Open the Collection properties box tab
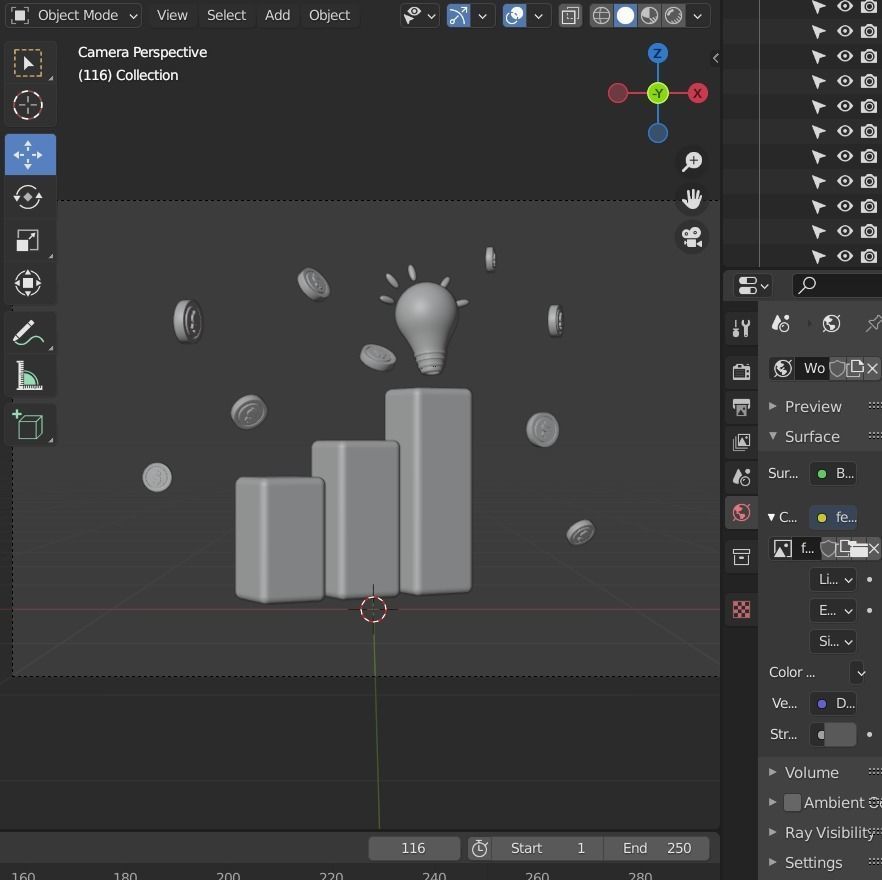 click(x=741, y=556)
